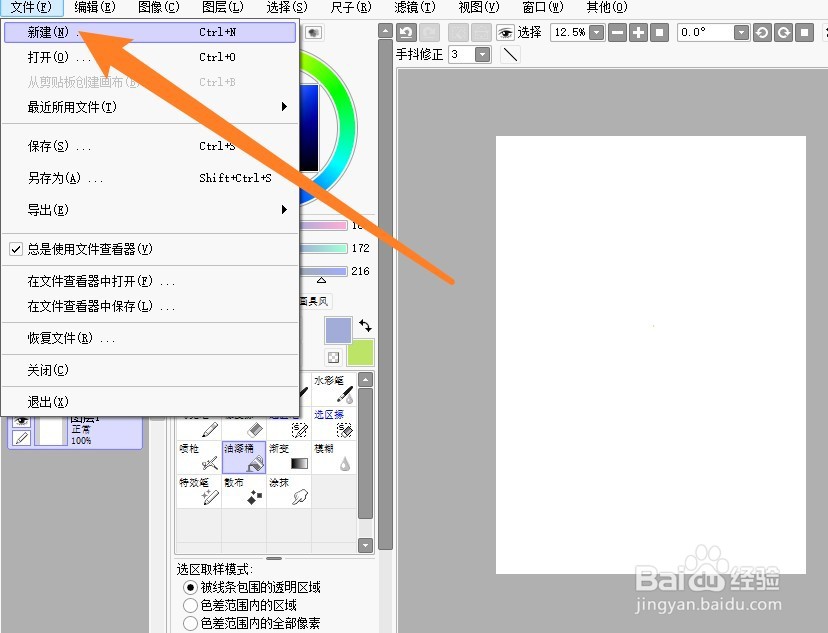Select the 水彩笔 watercolor brush tool
Image resolution: width=828 pixels, height=633 pixels.
click(x=334, y=389)
